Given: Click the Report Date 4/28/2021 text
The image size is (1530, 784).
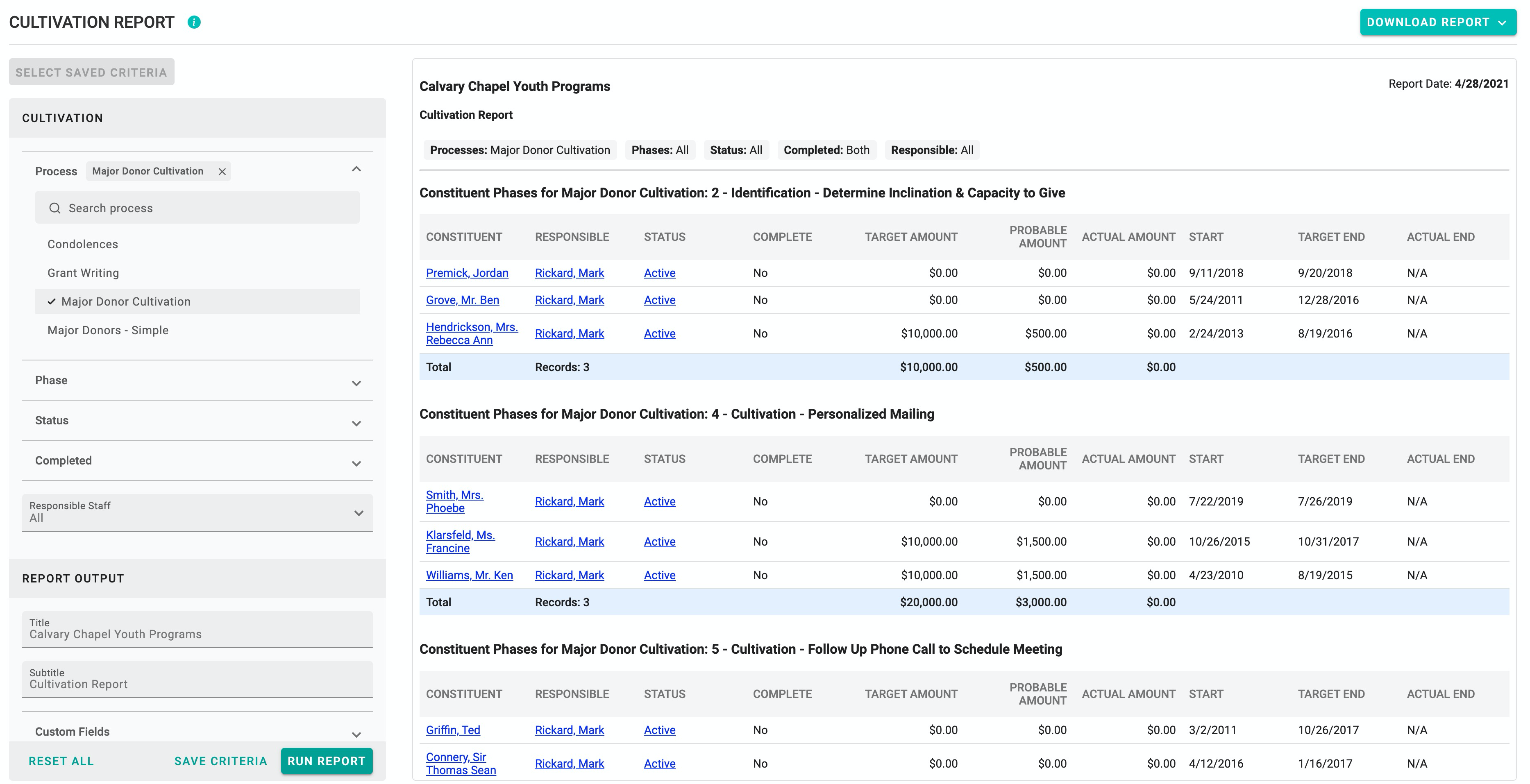Looking at the screenshot, I should 1448,84.
